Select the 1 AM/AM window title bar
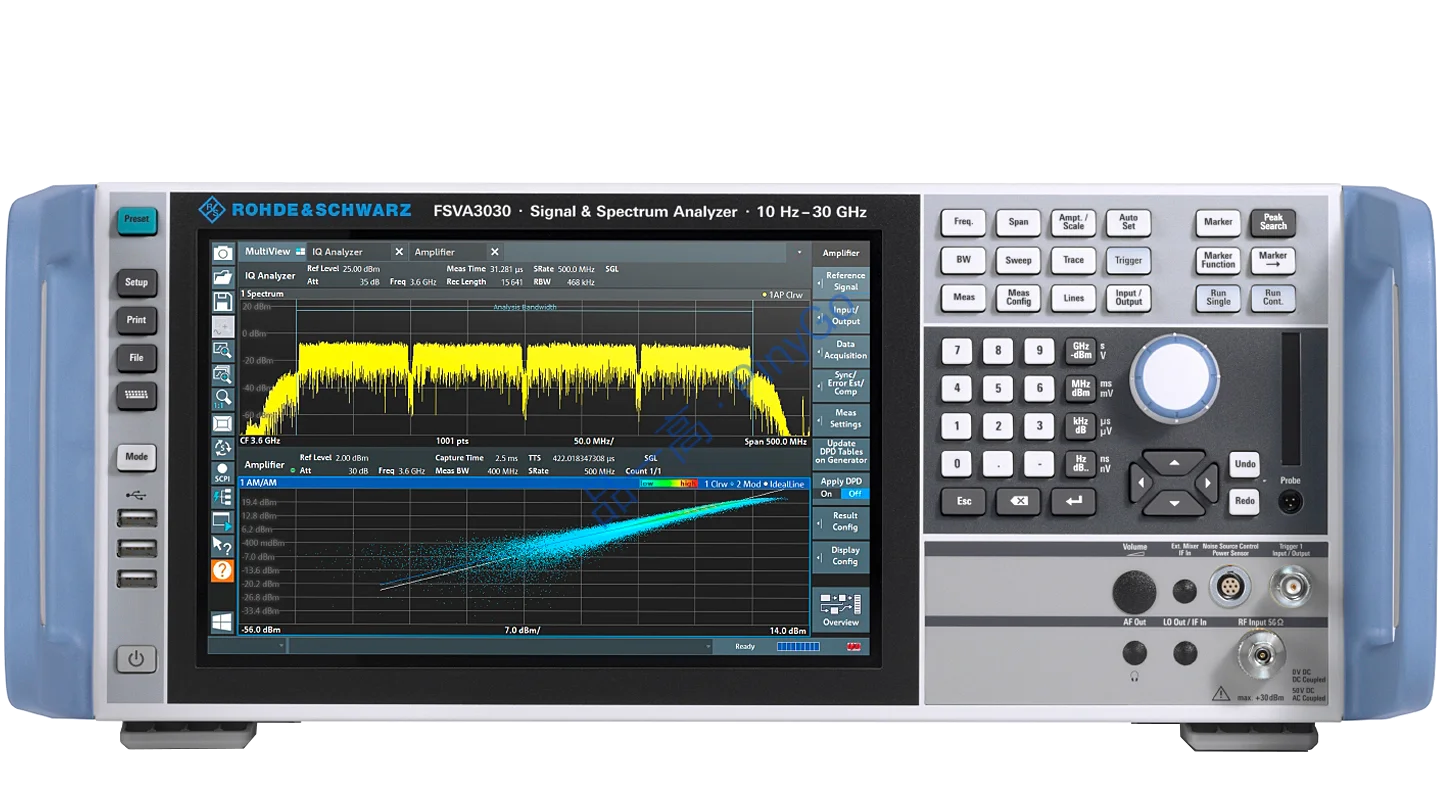The width and height of the screenshot is (1440, 810). (524, 483)
